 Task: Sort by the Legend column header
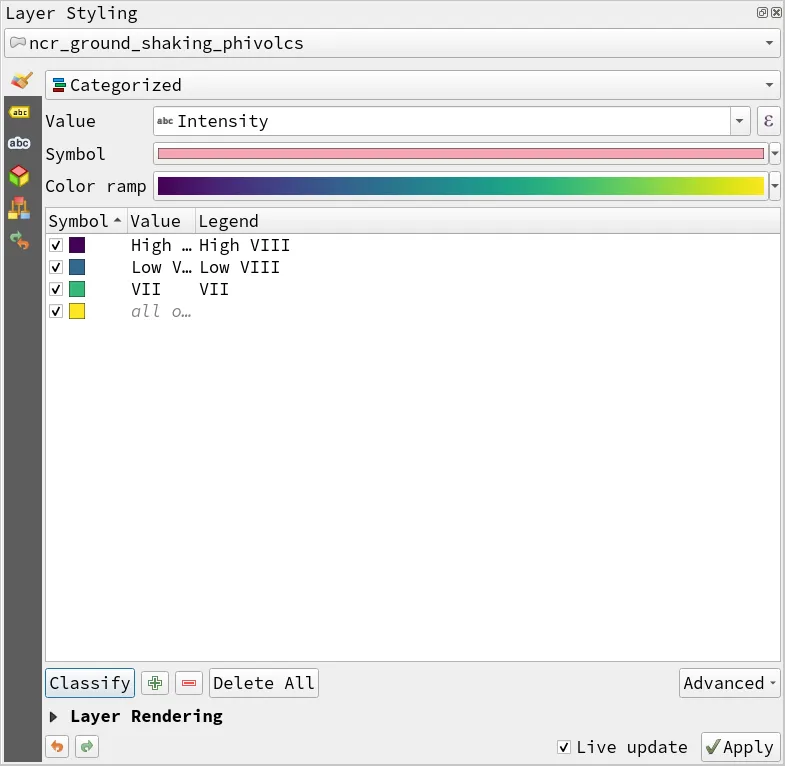click(x=228, y=221)
